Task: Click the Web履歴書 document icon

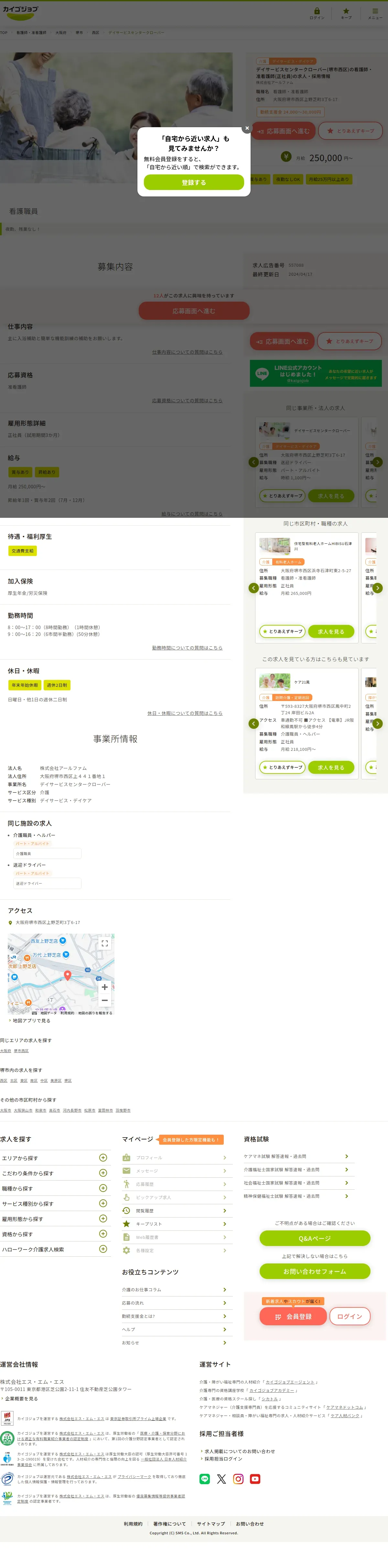Action: (x=126, y=1237)
